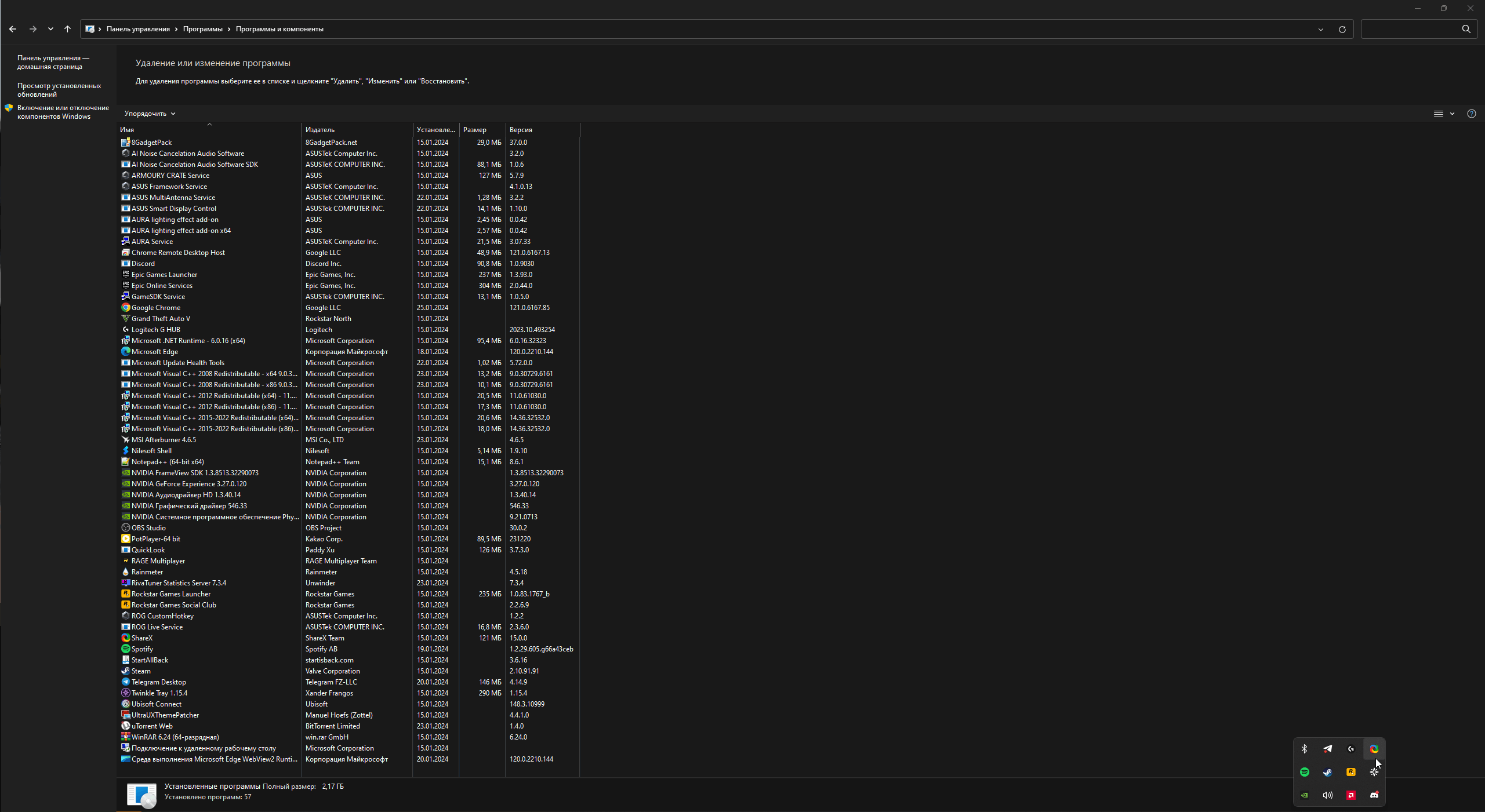Select the Ubisoft Connect entry
This screenshot has width=1485, height=812.
[x=349, y=704]
